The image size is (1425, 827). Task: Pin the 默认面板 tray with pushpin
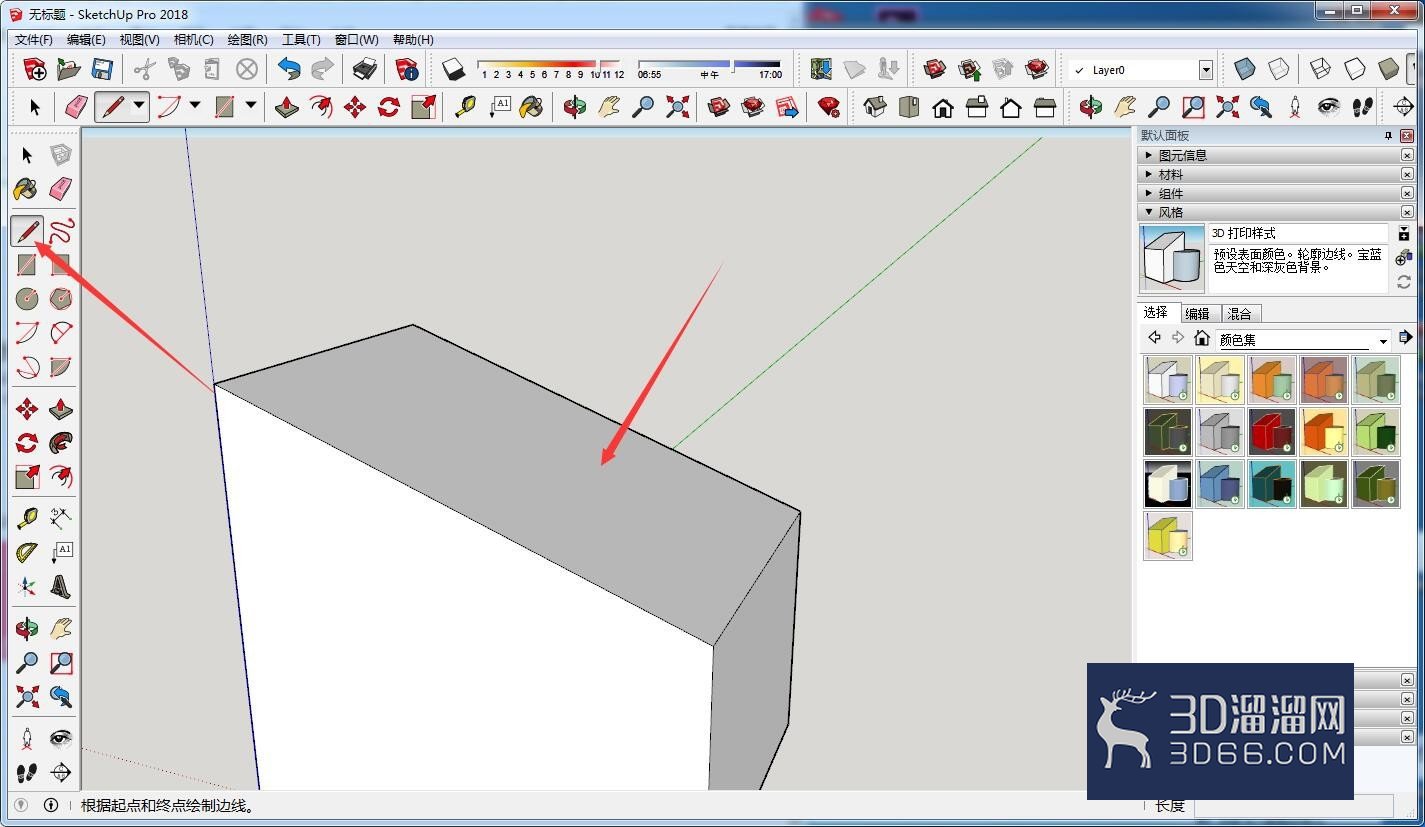point(1388,136)
